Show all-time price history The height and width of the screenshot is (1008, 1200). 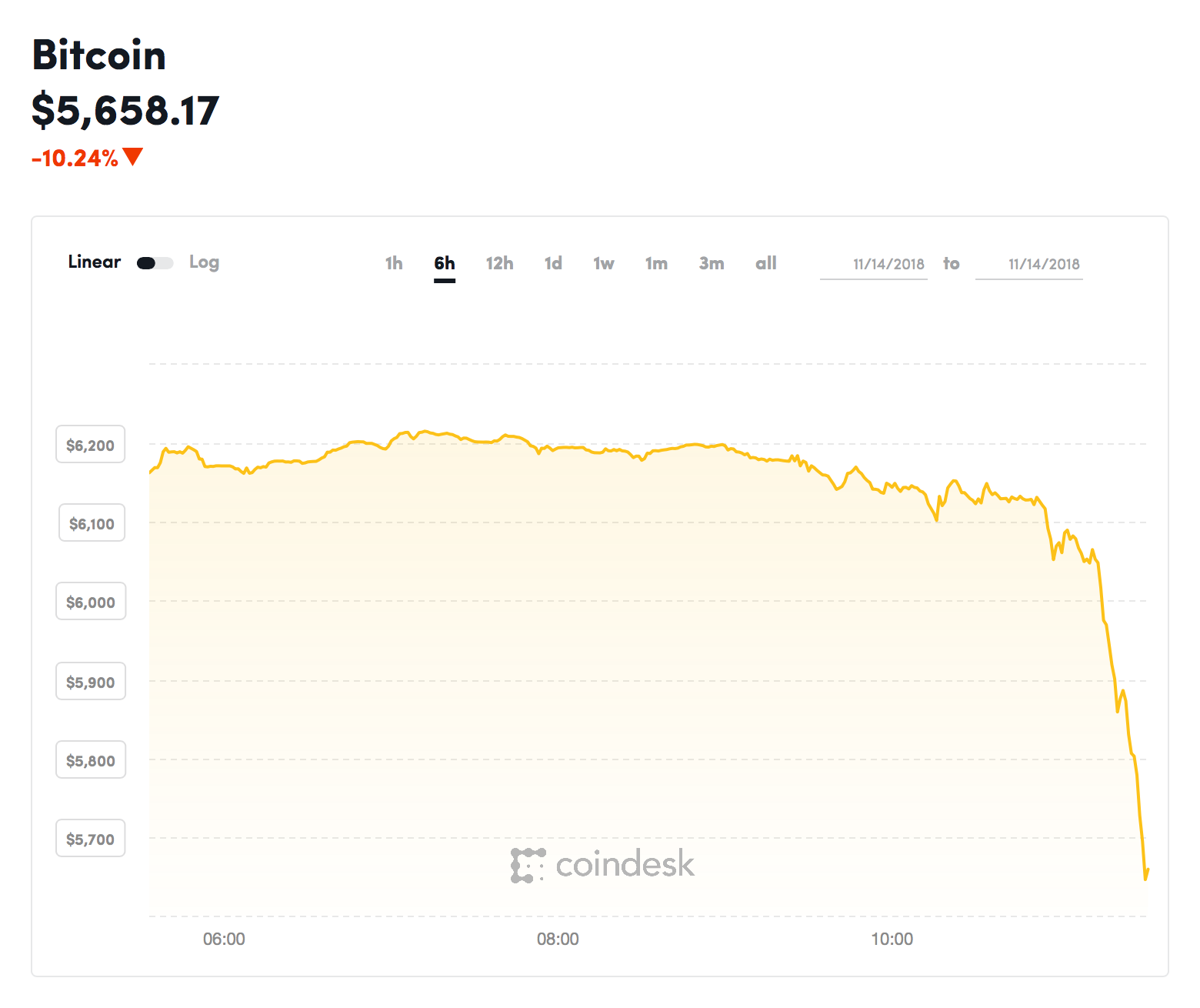[766, 264]
